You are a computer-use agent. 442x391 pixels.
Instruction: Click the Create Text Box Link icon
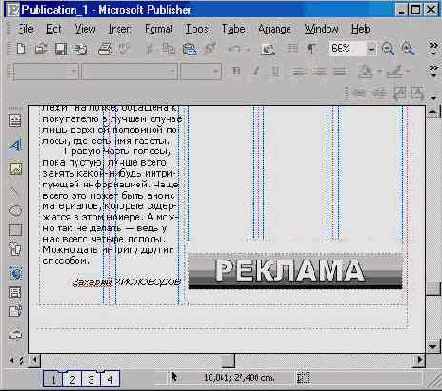[x=358, y=92]
